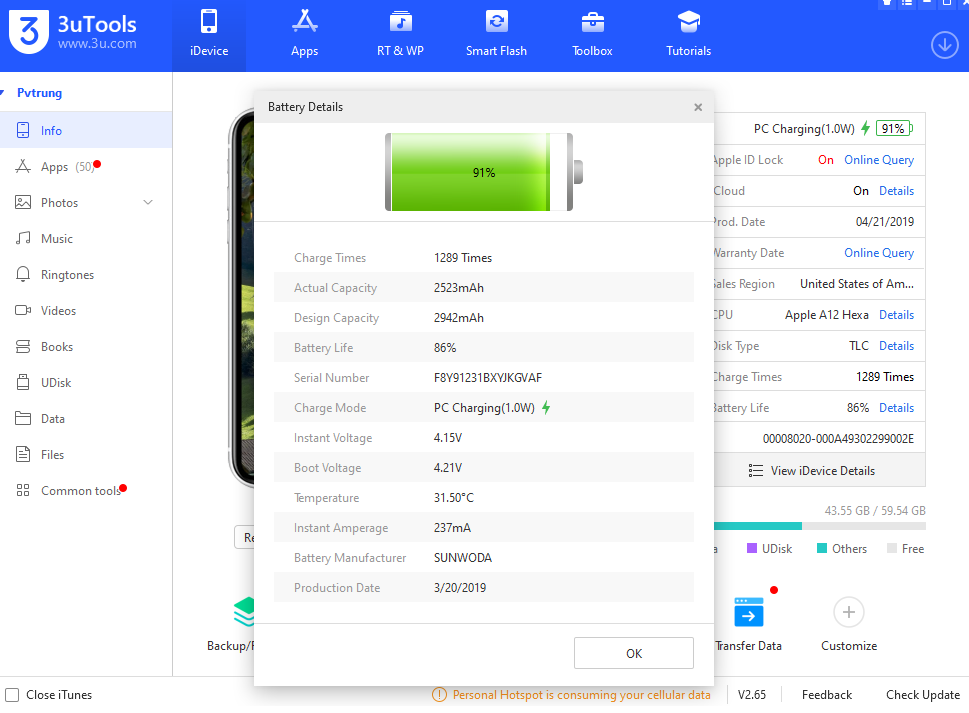Click the UDisk purple legend swatch
Image resolution: width=969 pixels, height=713 pixels.
point(752,549)
